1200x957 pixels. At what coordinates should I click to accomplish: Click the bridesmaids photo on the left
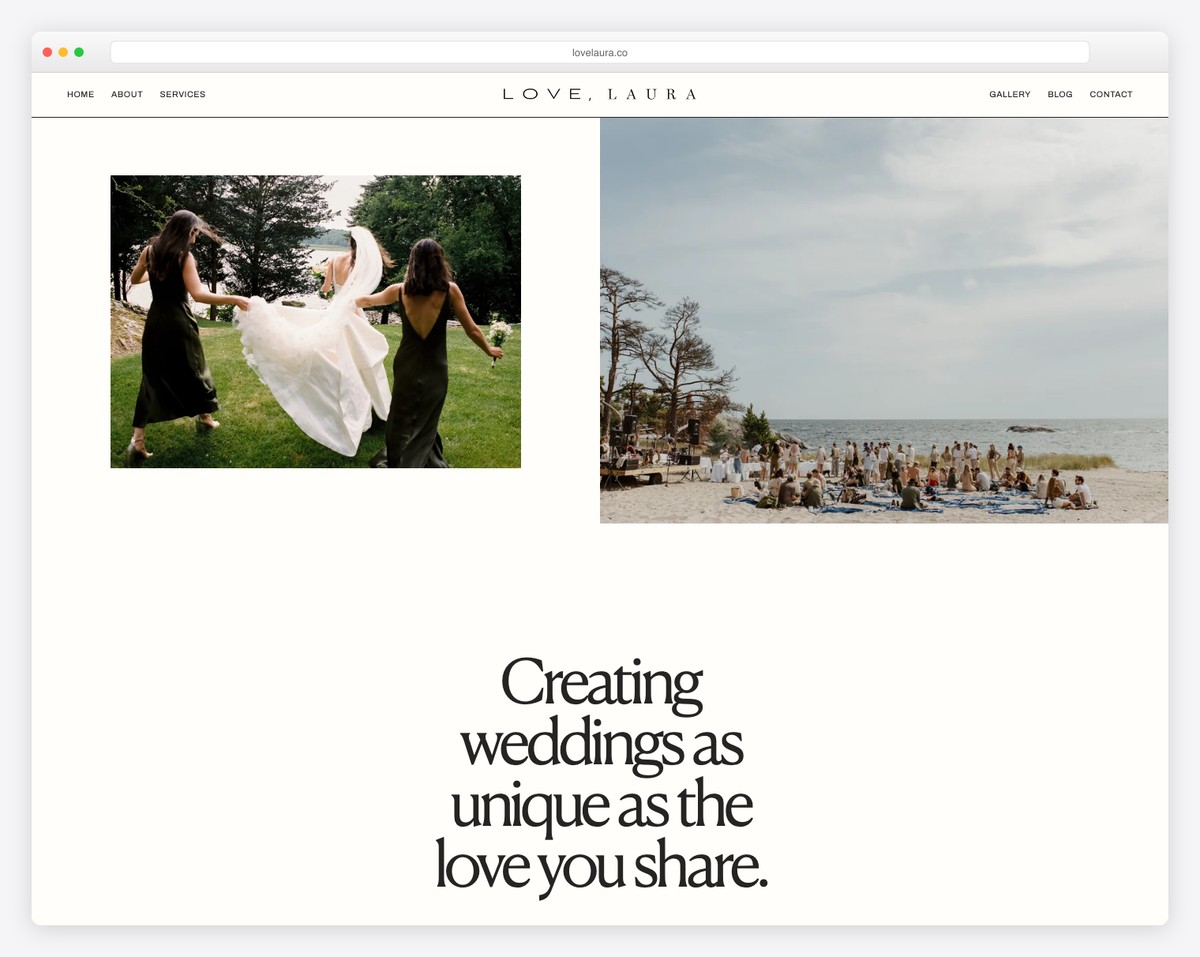click(x=315, y=320)
